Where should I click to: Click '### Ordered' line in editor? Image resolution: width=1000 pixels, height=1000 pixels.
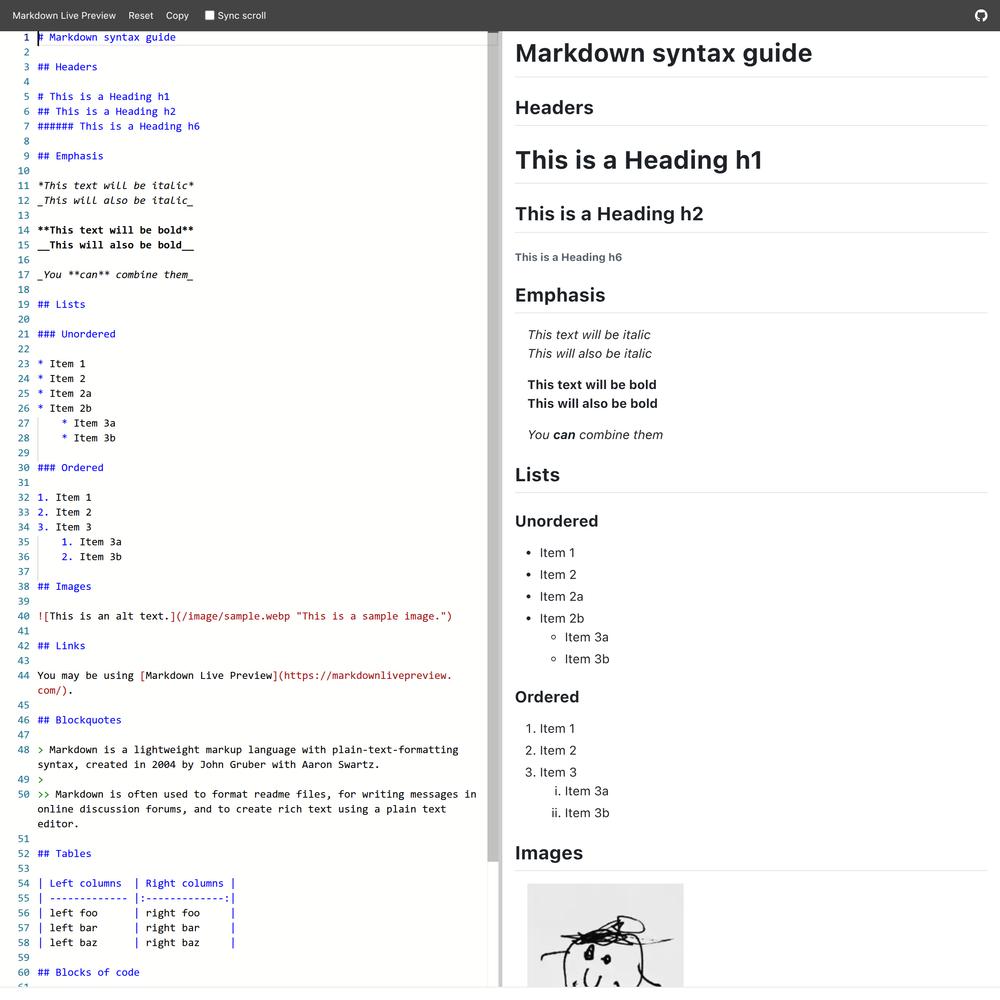point(70,467)
